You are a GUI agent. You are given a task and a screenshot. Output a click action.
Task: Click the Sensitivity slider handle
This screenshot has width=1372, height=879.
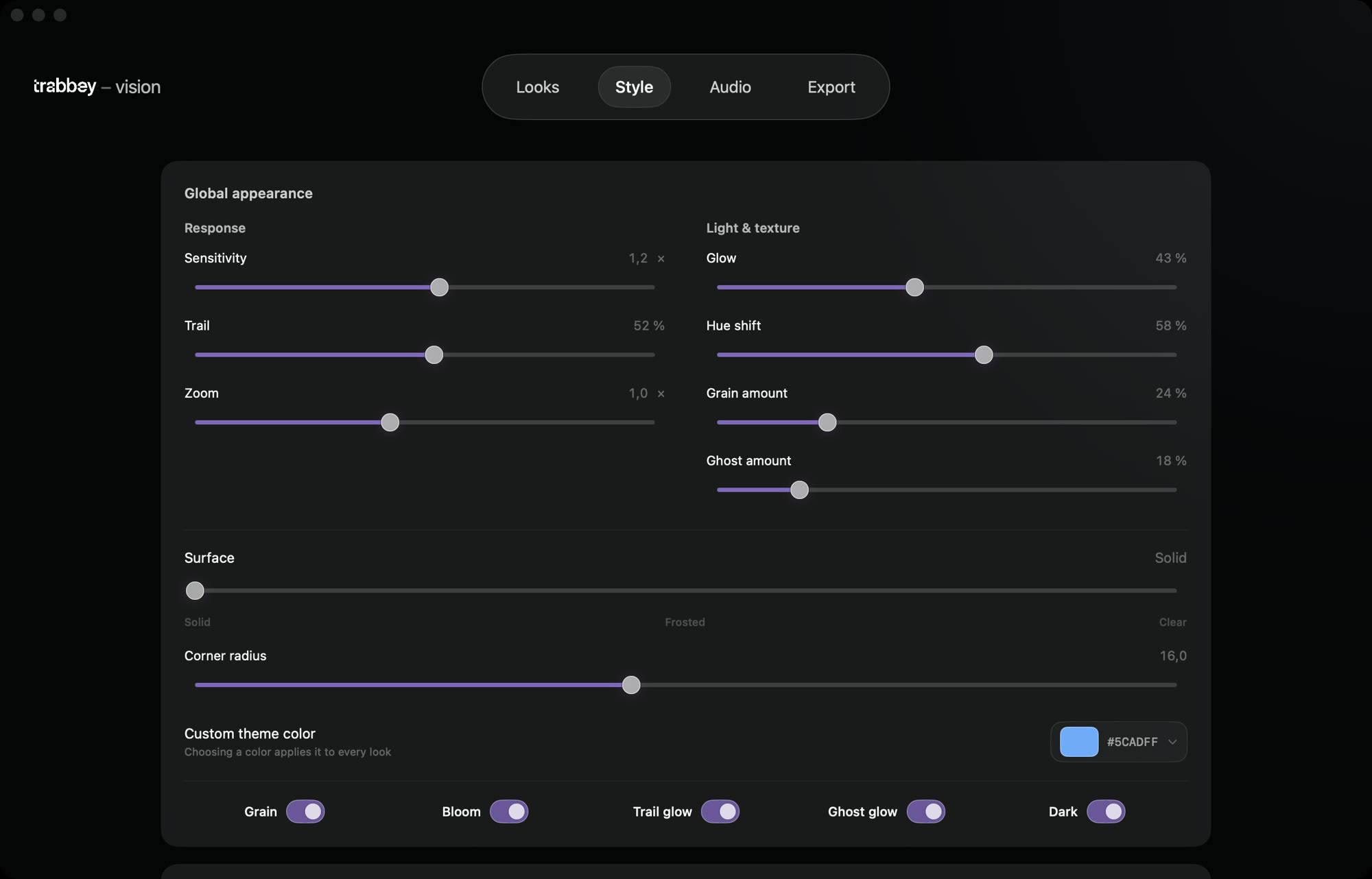point(439,287)
